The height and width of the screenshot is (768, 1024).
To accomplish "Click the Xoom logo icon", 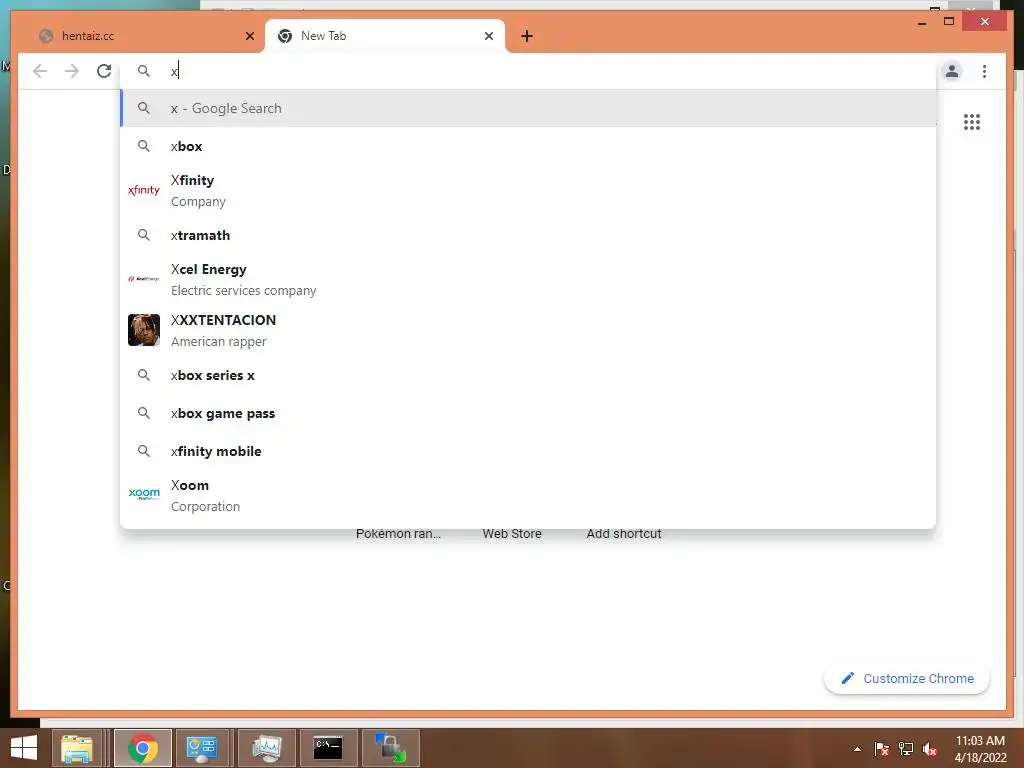I will point(144,494).
